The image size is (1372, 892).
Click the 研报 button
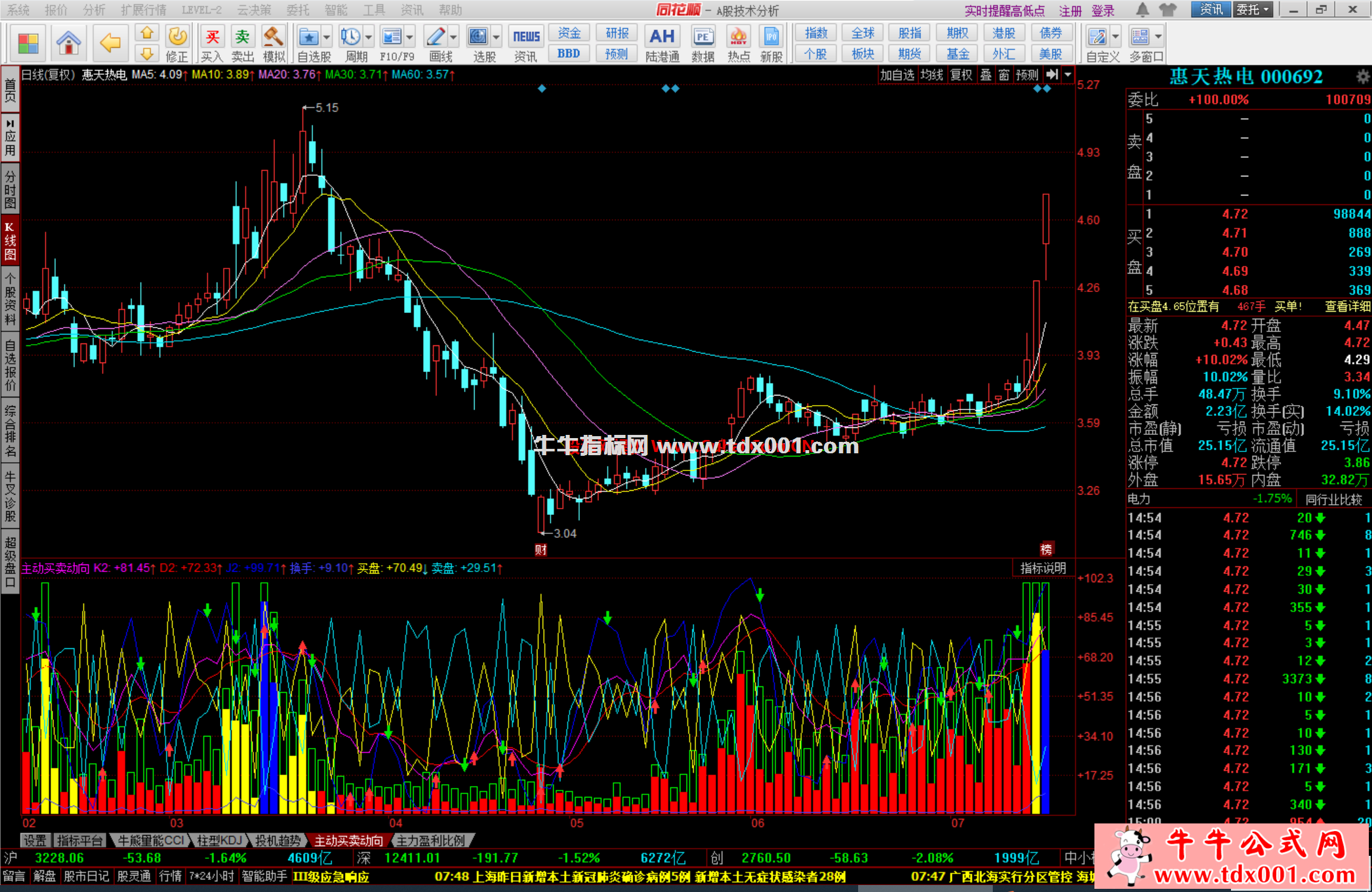coord(617,33)
